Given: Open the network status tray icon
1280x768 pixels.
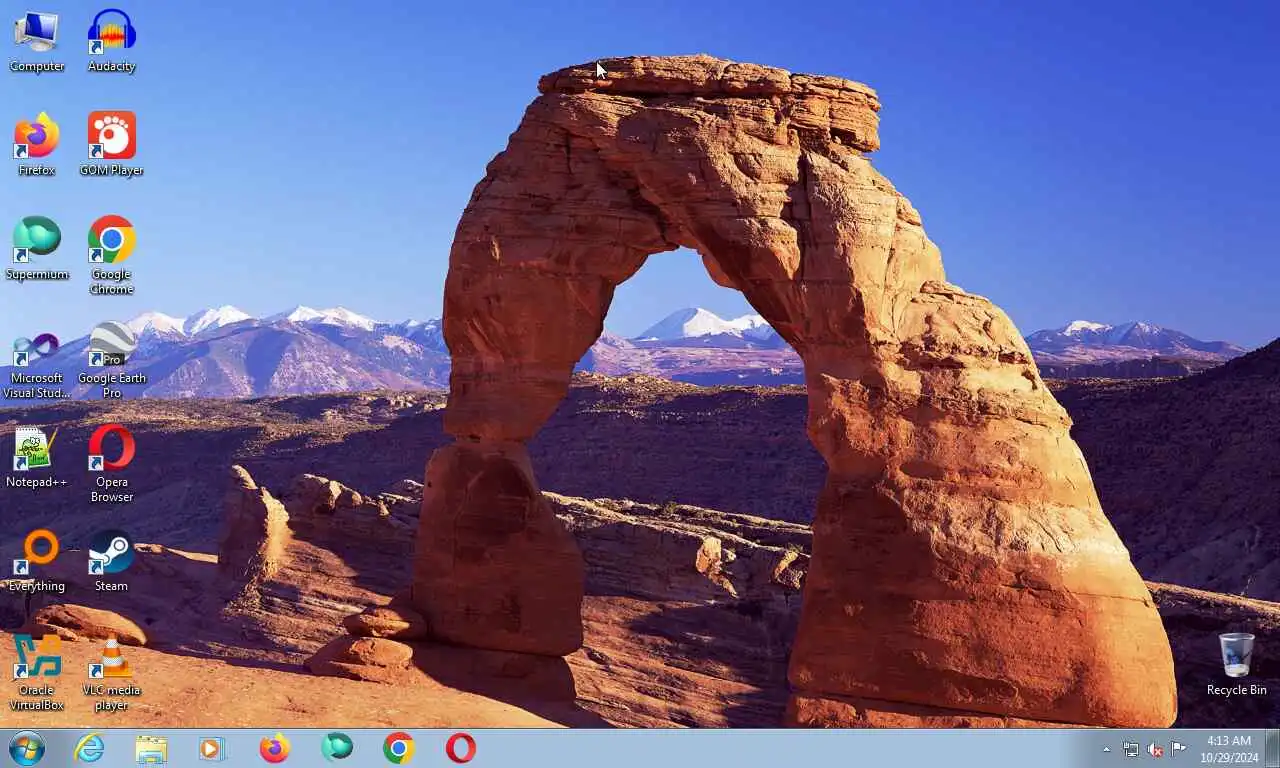Looking at the screenshot, I should pos(1131,749).
